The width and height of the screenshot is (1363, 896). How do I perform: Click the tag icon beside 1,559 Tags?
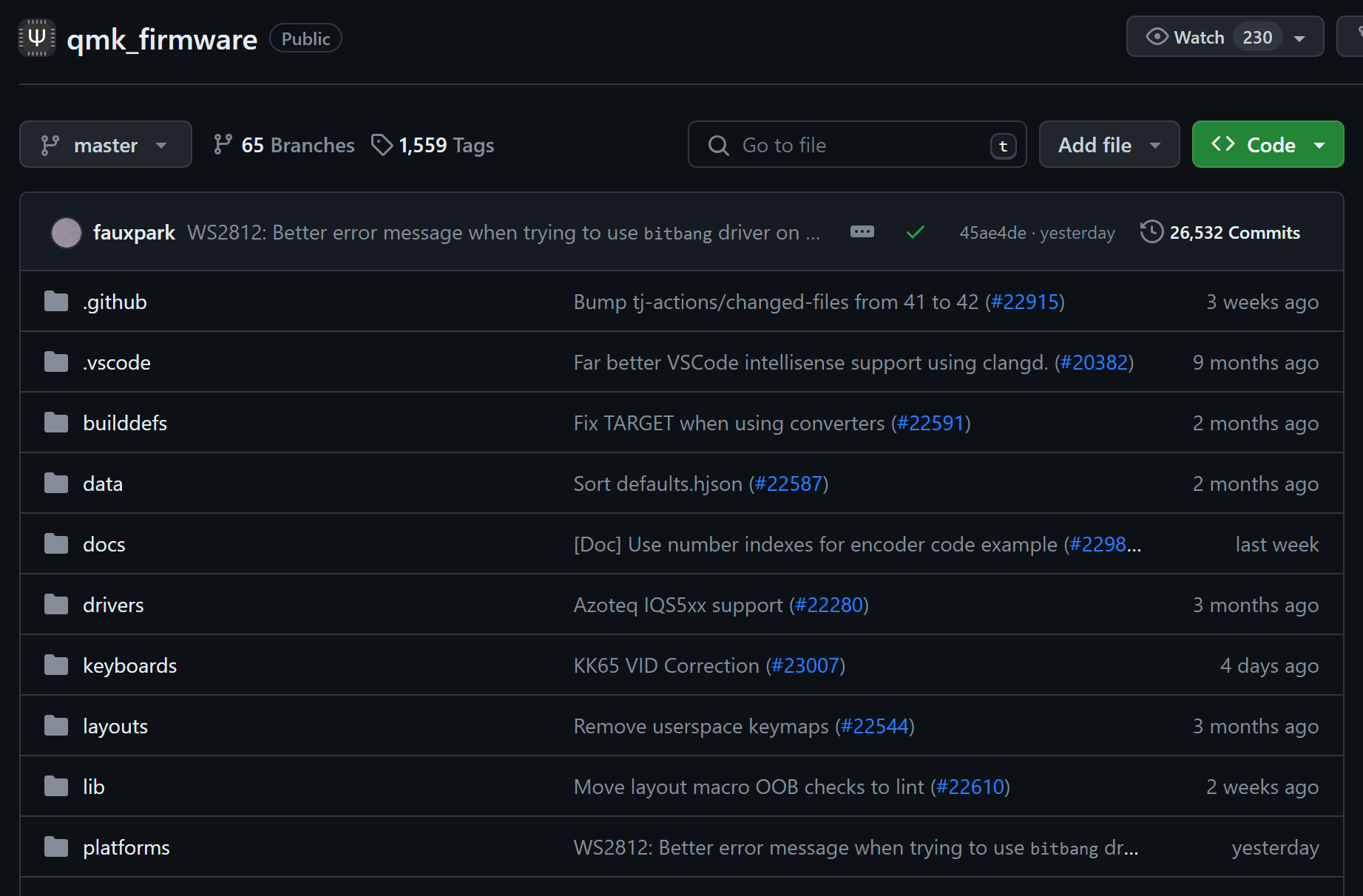(382, 144)
